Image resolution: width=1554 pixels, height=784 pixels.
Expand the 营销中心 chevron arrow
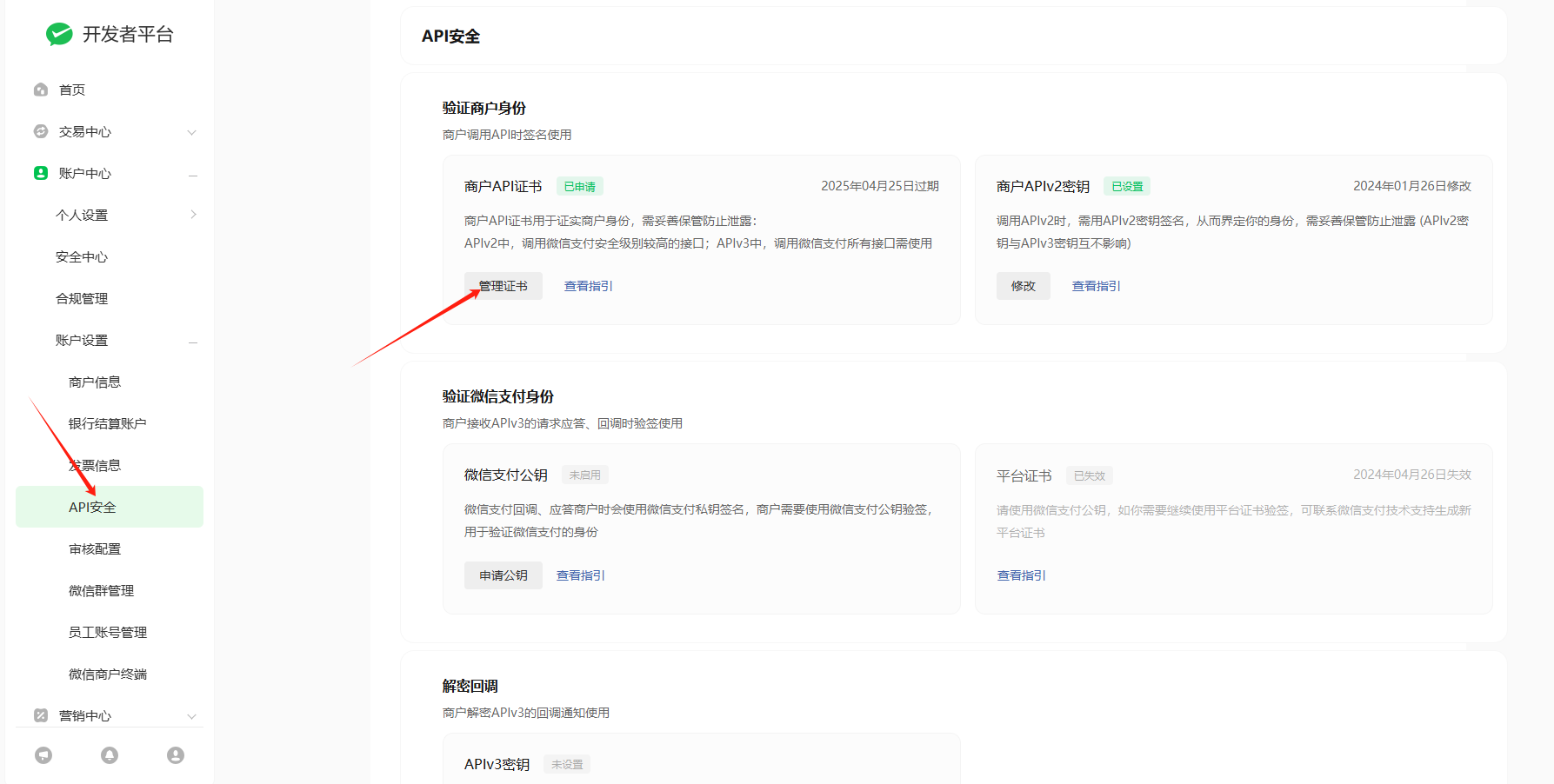pyautogui.click(x=192, y=716)
